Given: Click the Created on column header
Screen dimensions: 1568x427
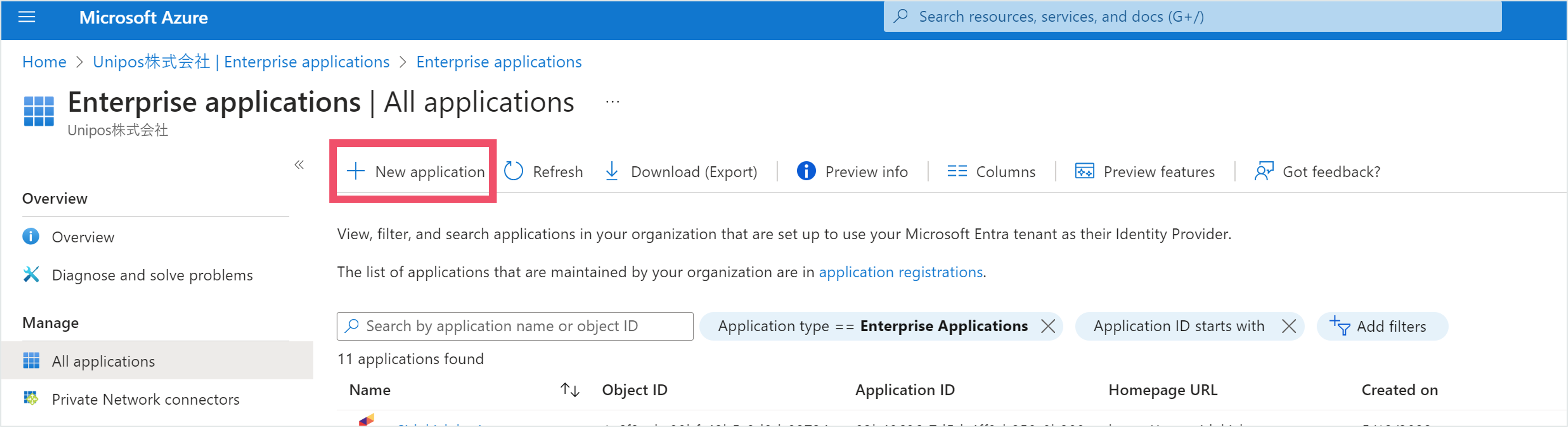Looking at the screenshot, I should pyautogui.click(x=1399, y=390).
